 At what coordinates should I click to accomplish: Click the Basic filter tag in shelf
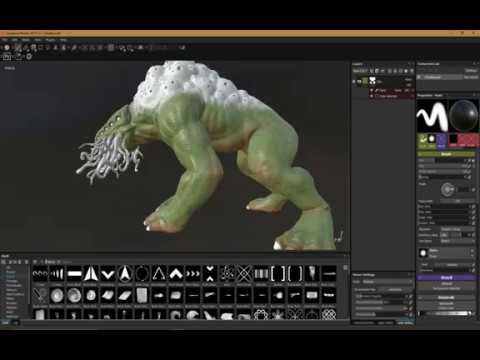[50, 262]
